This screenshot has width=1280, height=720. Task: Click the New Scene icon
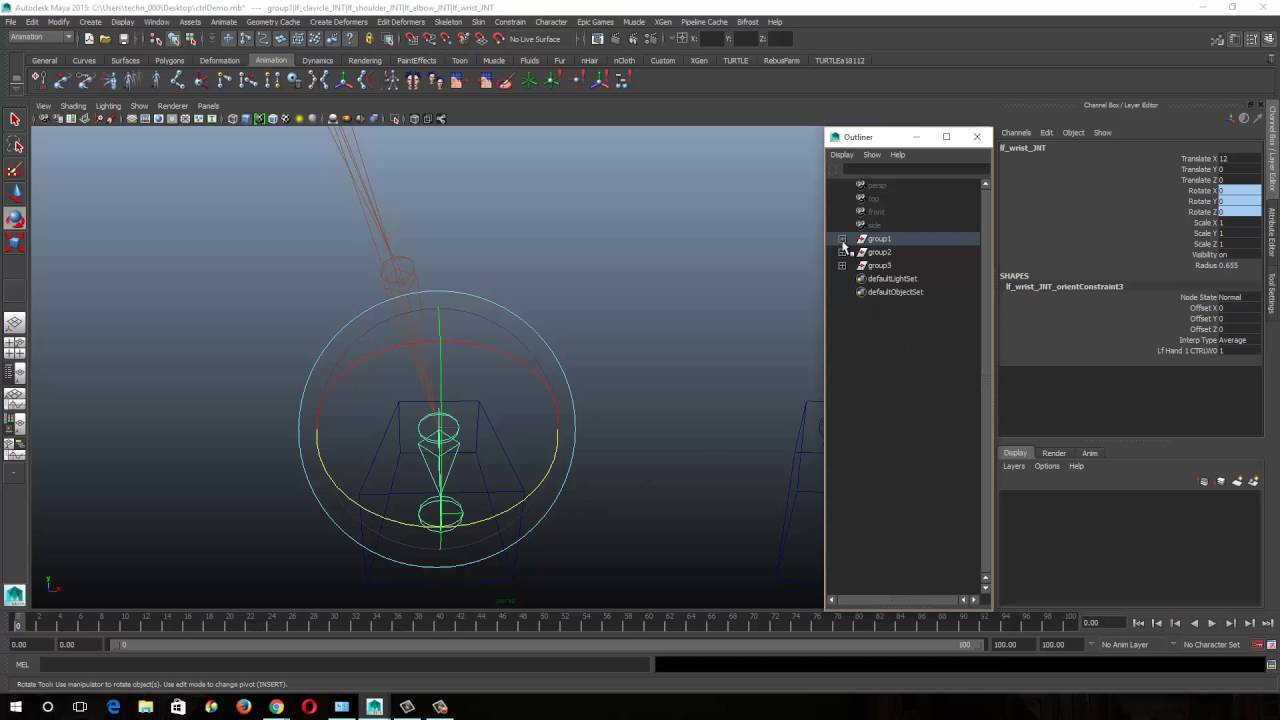[89, 39]
